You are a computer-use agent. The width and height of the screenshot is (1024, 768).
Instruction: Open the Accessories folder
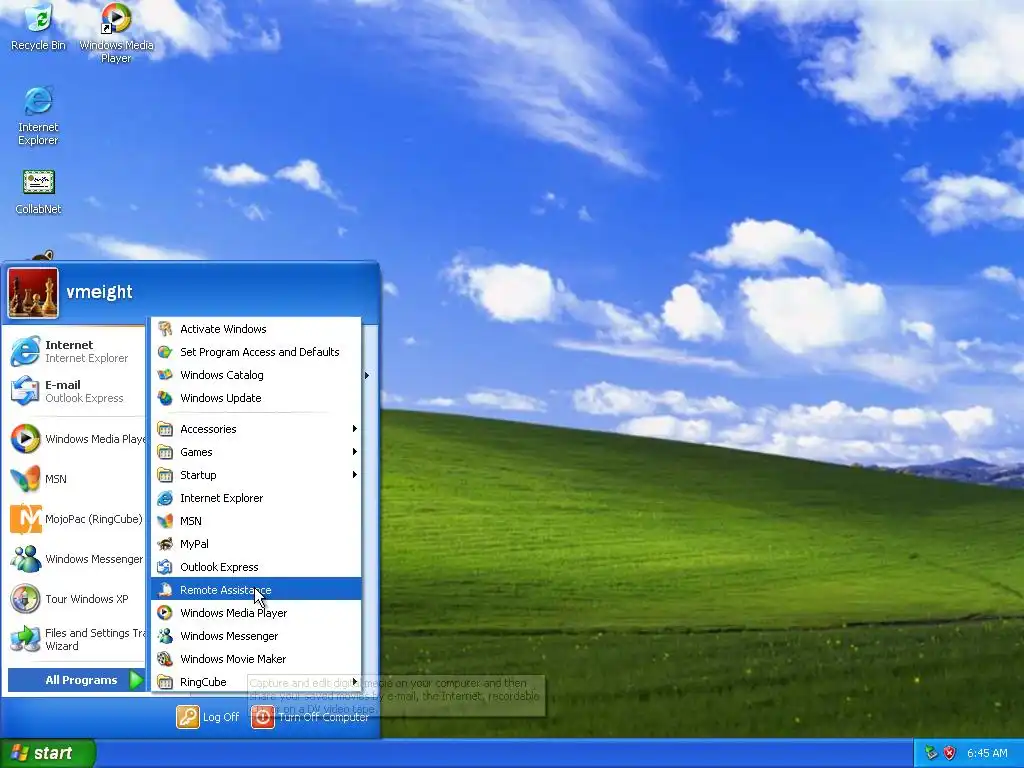(256, 429)
